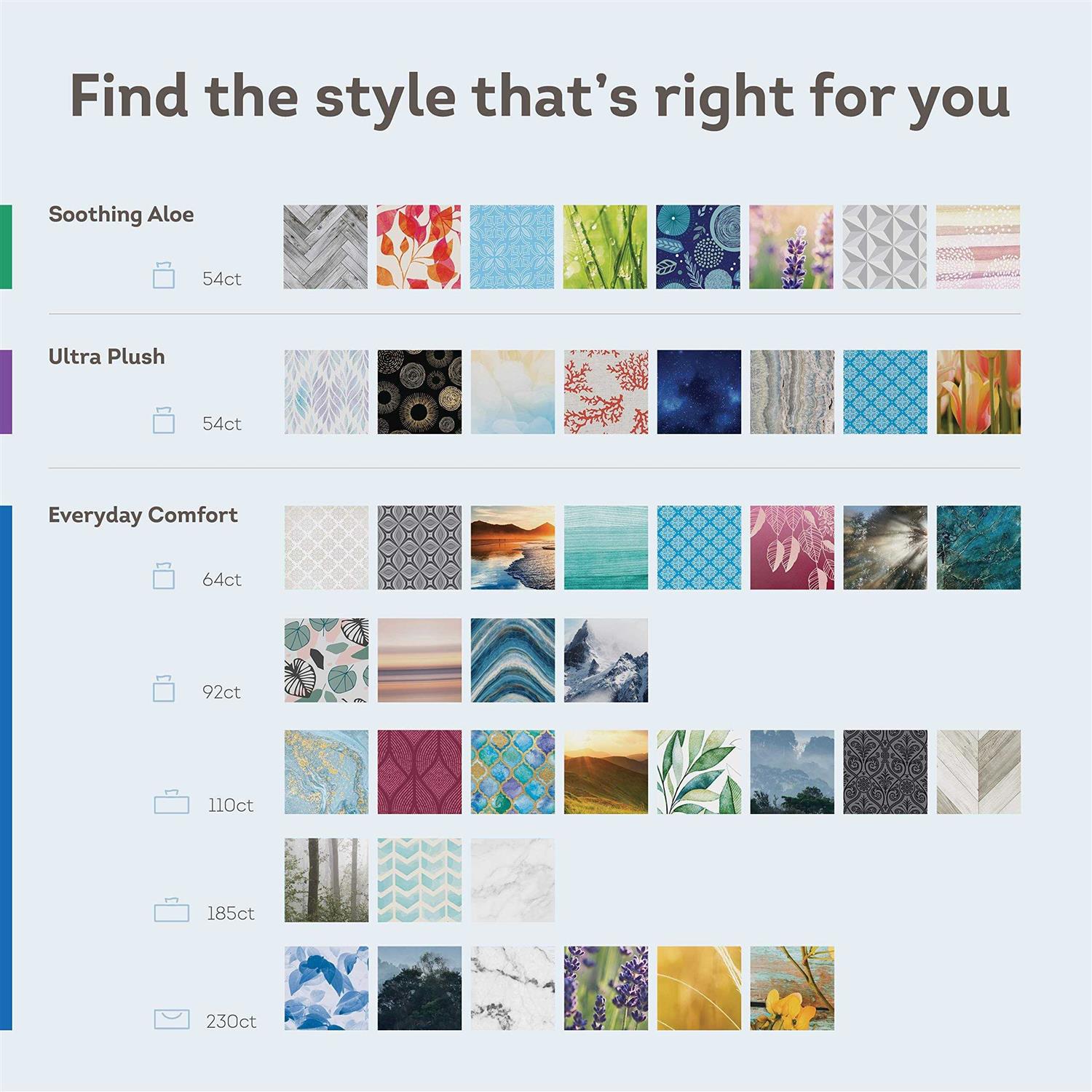This screenshot has height=1092, width=1092.
Task: Click the tissue box icon beside Soothing Aloe 54ct
Action: pyautogui.click(x=164, y=276)
